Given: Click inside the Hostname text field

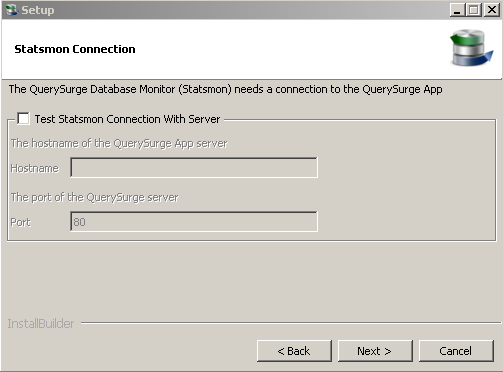Looking at the screenshot, I should (194, 168).
